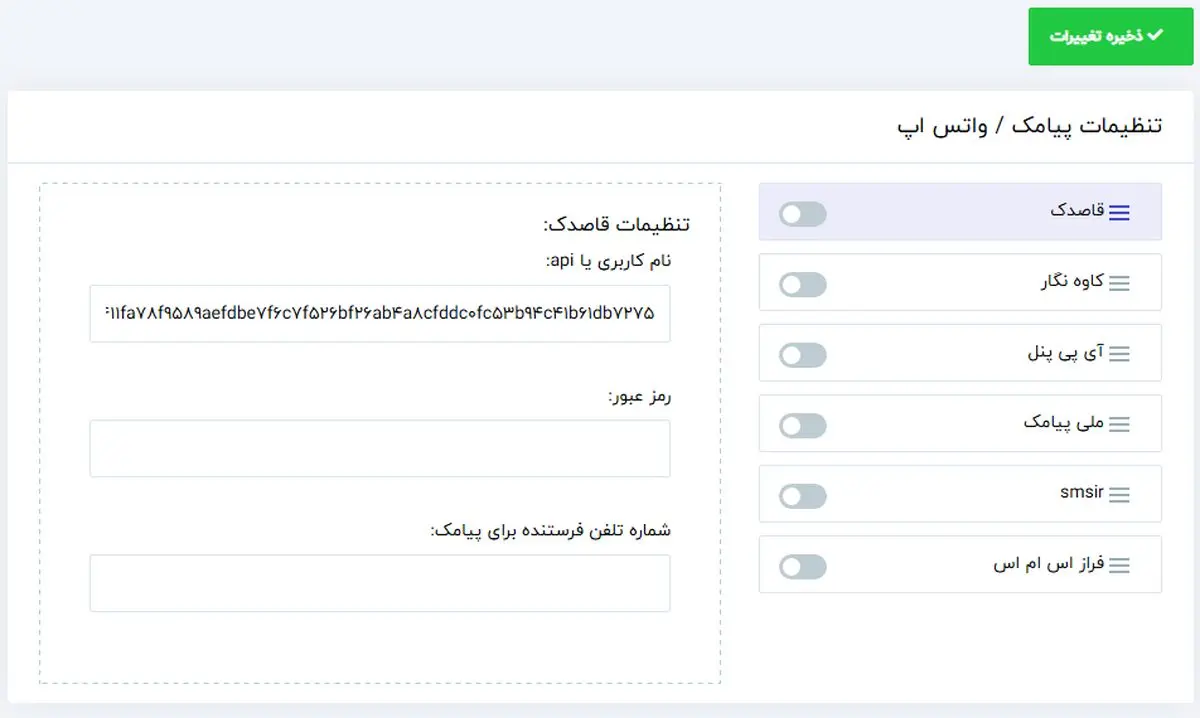Click the drag handle icon next to smsir
Screen dimensions: 1200x718
[x=1119, y=495]
